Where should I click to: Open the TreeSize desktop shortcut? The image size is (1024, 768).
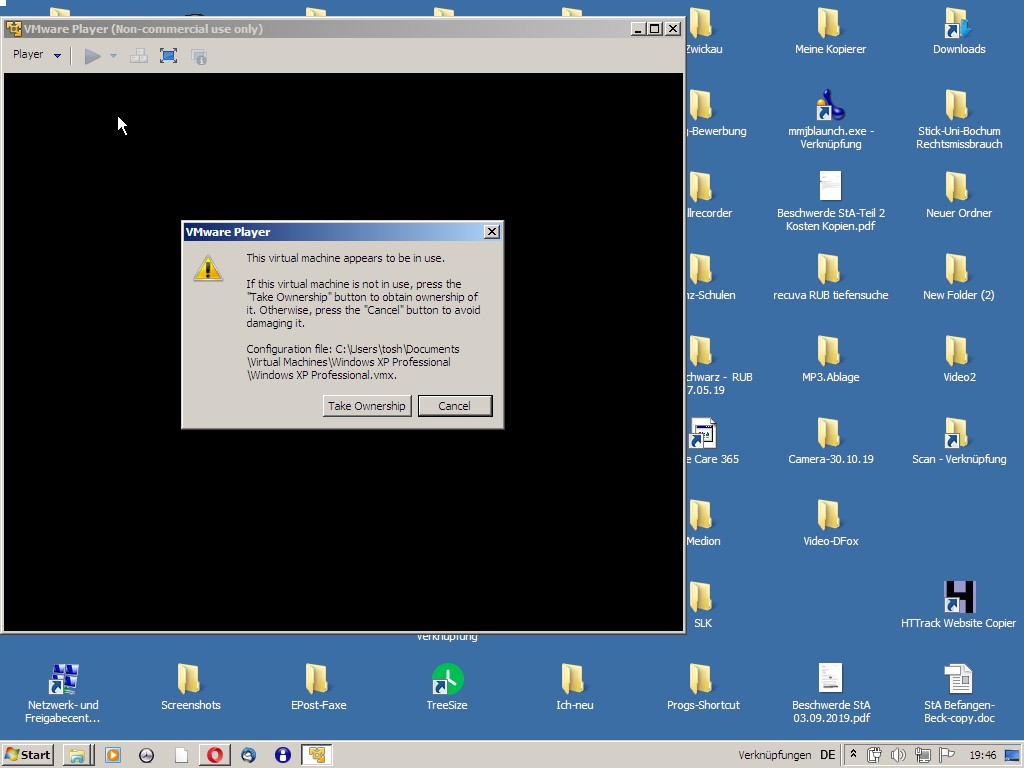coord(447,686)
